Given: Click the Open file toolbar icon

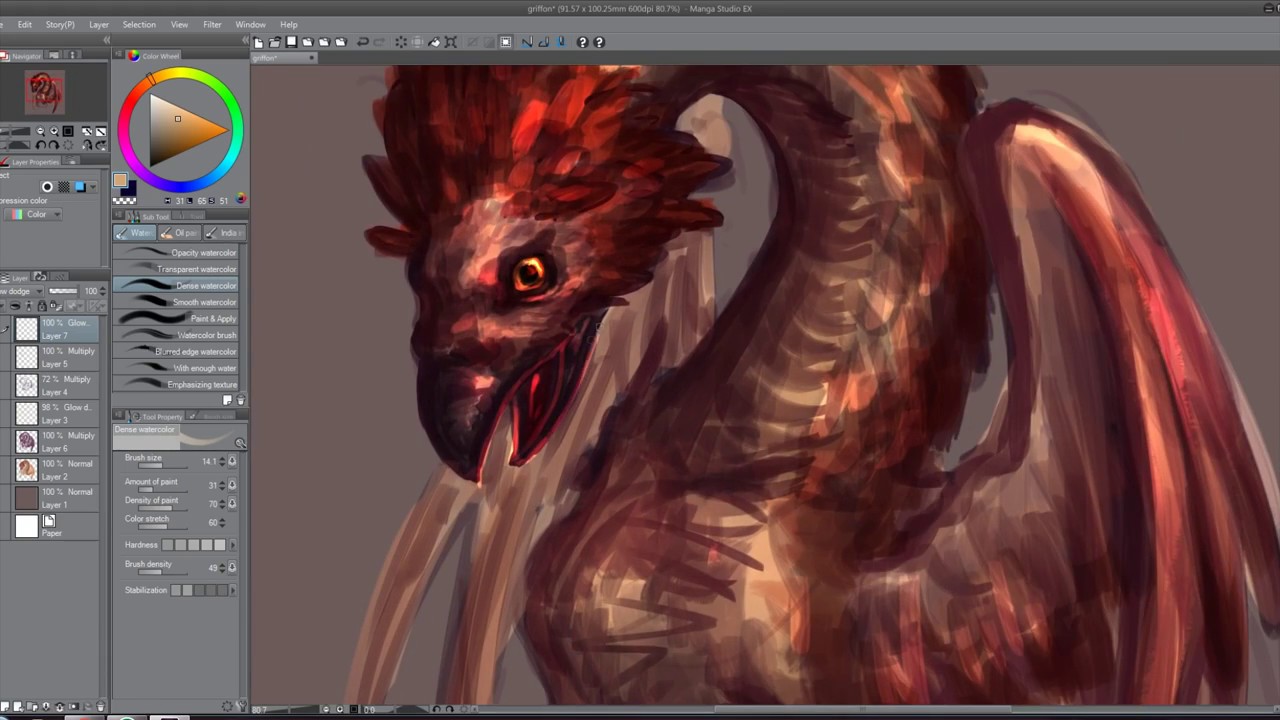Looking at the screenshot, I should coord(275,42).
